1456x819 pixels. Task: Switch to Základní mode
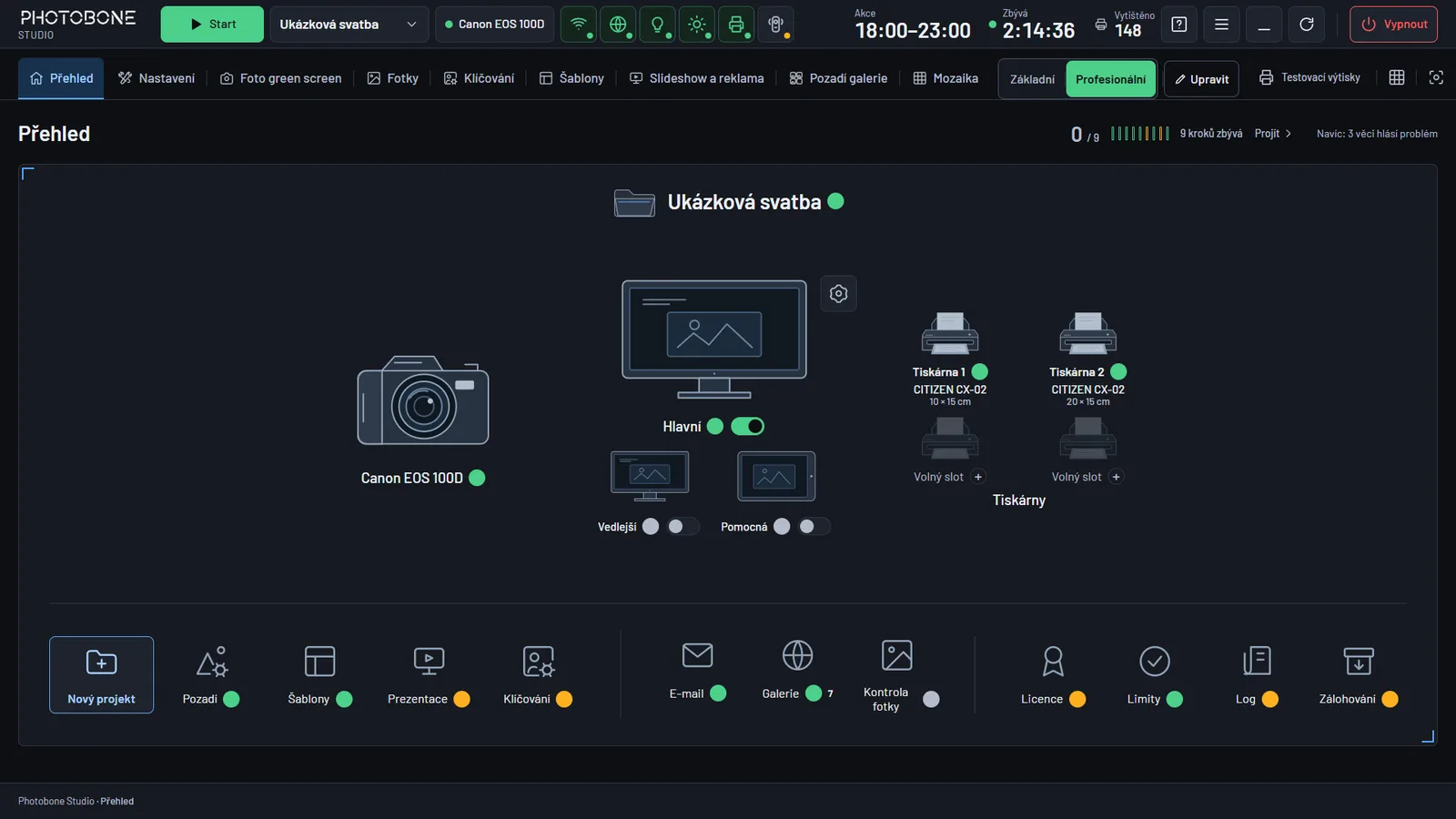click(1032, 79)
